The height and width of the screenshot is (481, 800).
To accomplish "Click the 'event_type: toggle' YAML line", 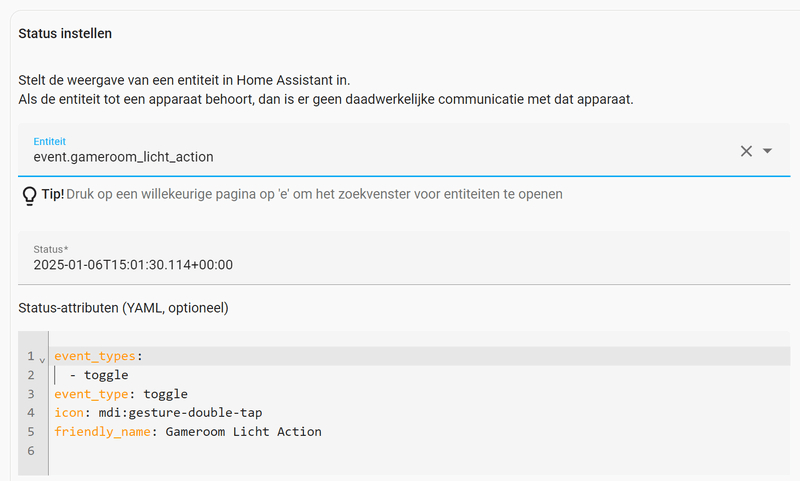I will (121, 394).
